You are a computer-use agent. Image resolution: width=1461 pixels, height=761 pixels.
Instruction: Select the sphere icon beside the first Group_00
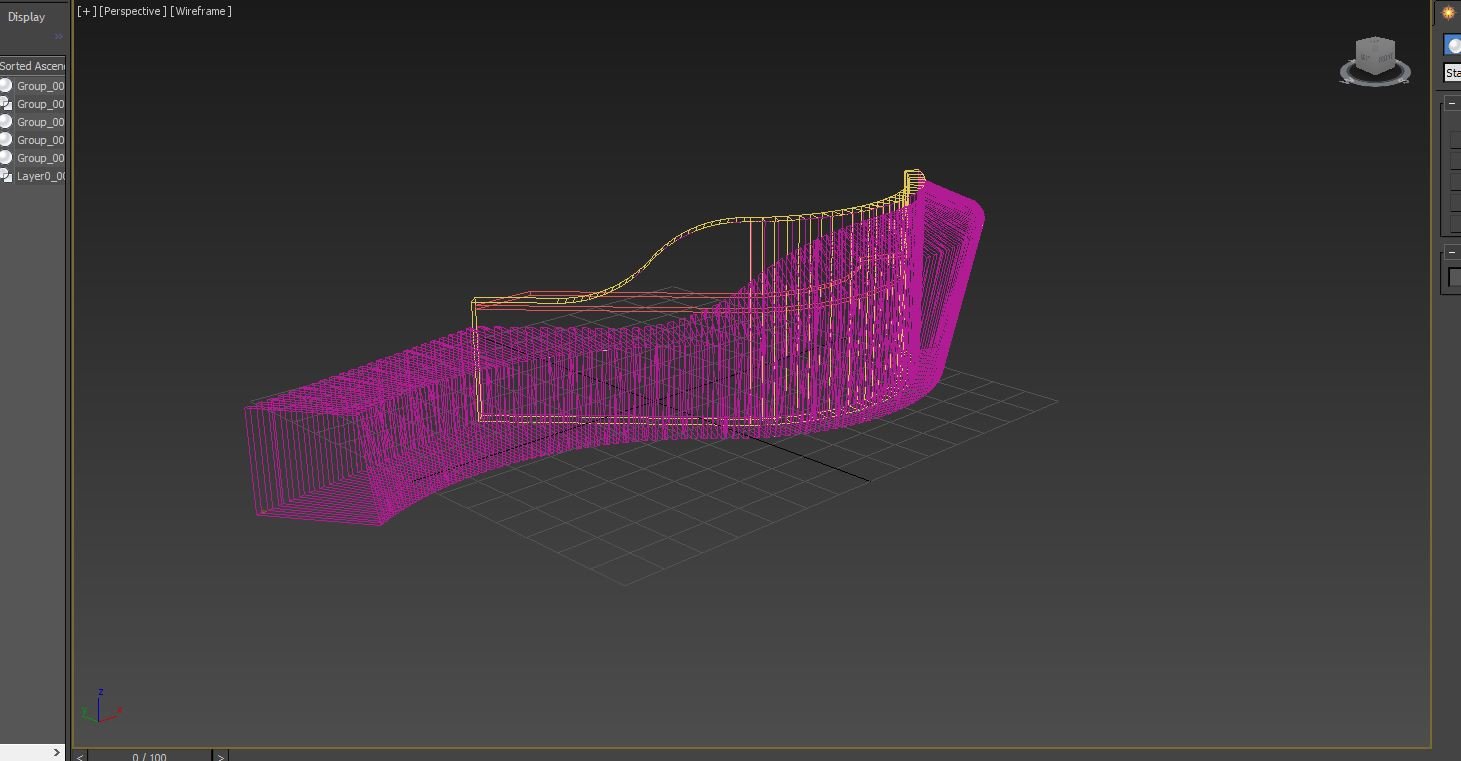pyautogui.click(x=8, y=86)
